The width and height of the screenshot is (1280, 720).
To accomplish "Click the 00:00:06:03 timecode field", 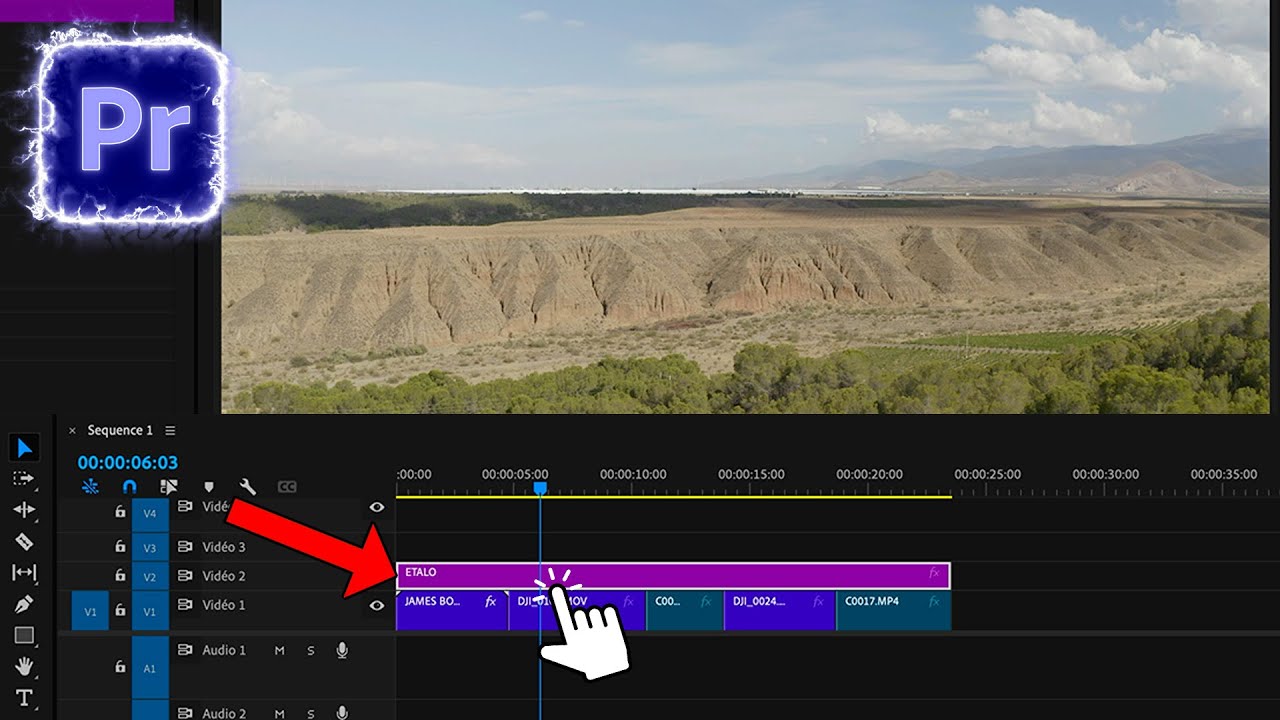I will [x=128, y=463].
